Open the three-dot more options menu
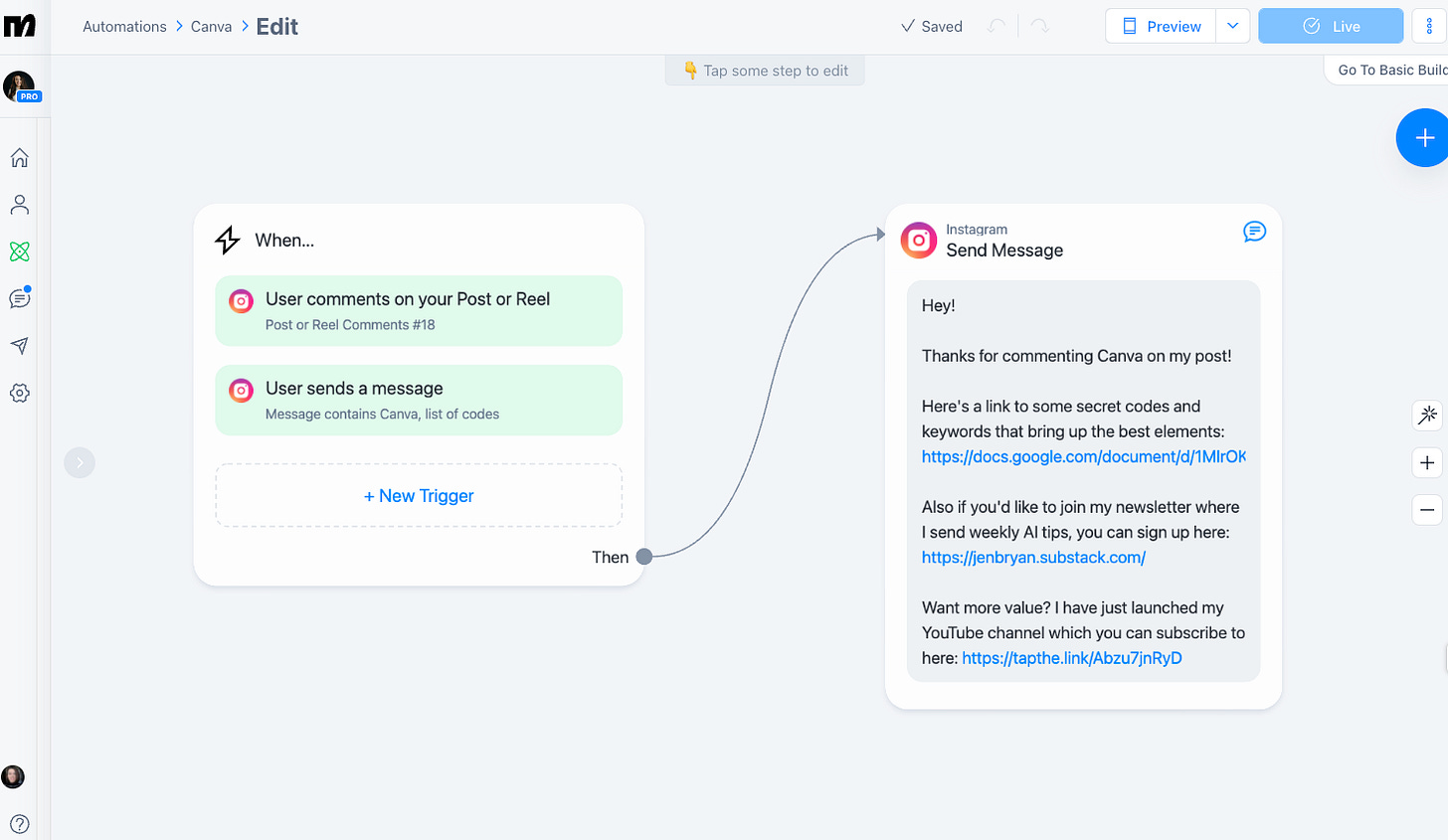 [1430, 26]
